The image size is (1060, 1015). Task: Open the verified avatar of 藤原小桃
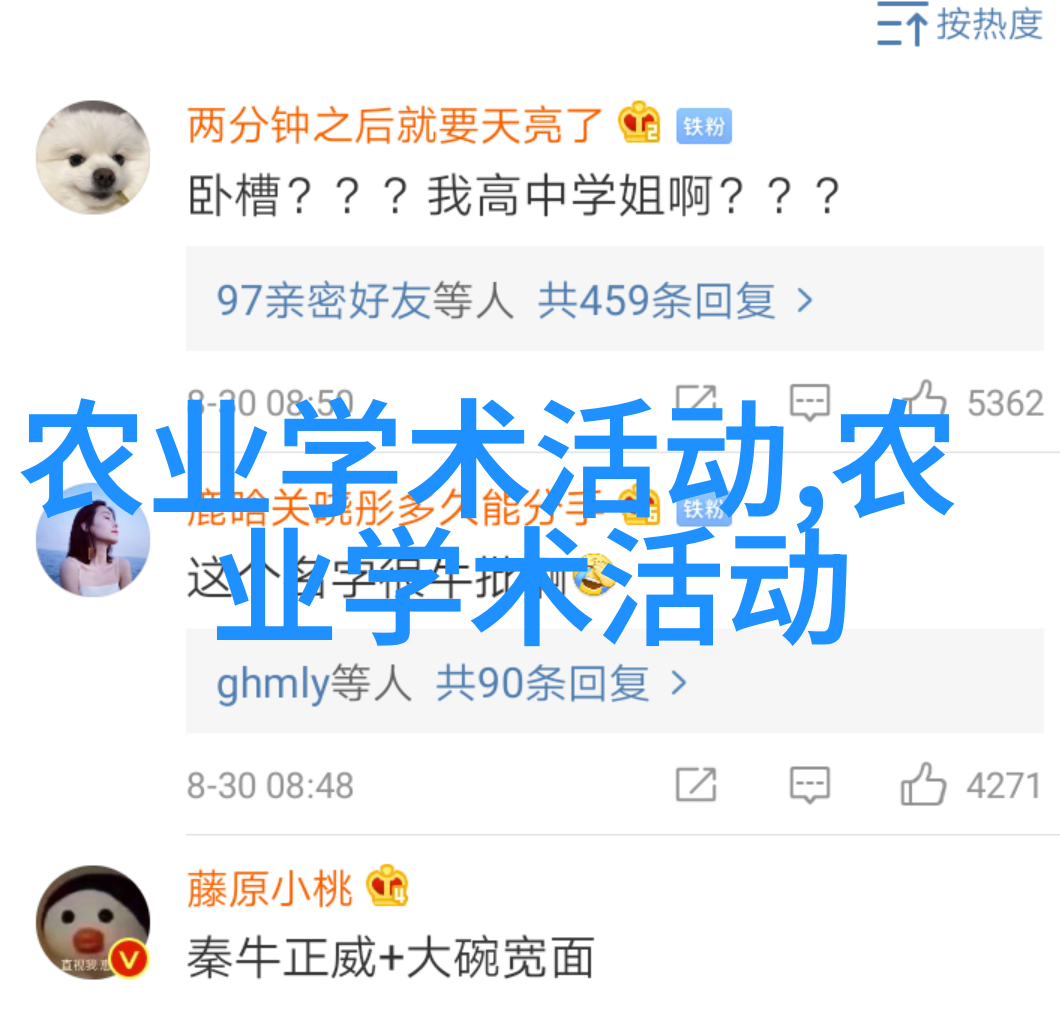pos(93,922)
